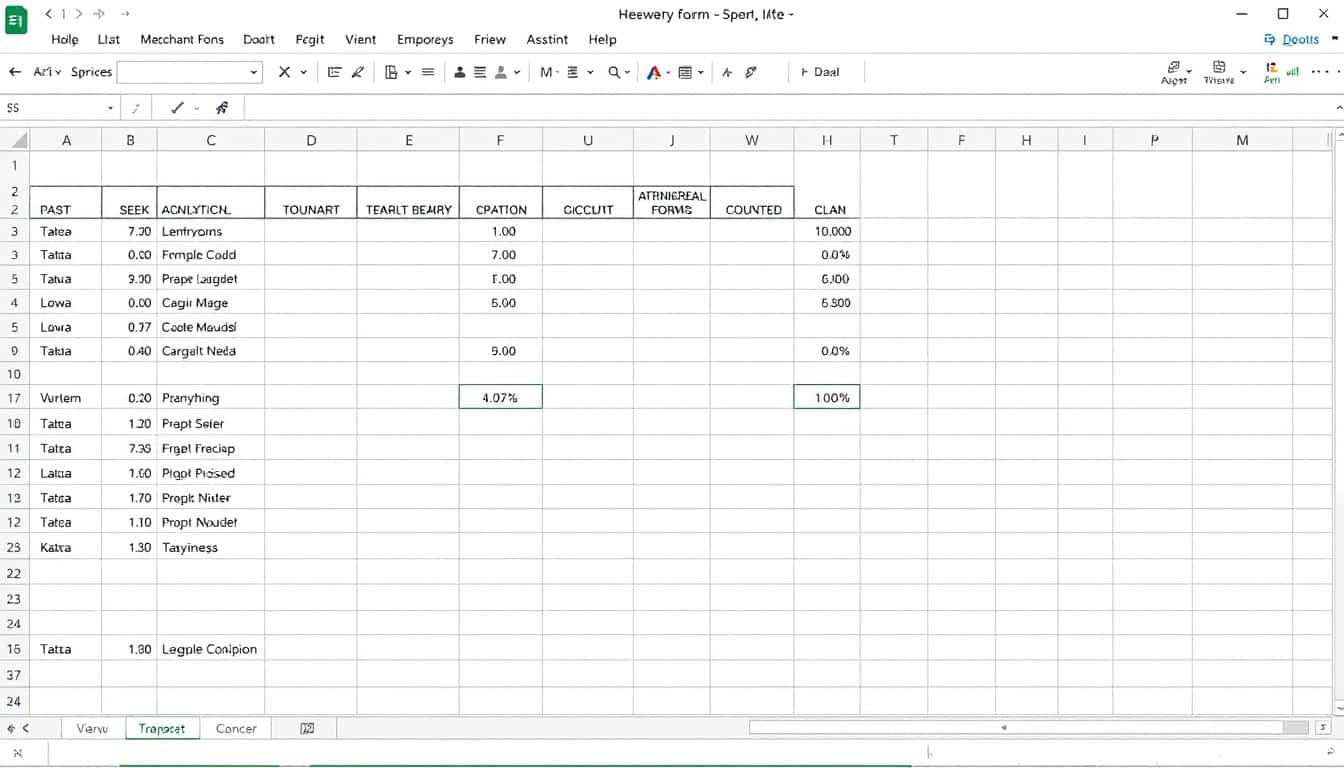Click the gray person icon in toolbar
This screenshot has width=1344, height=768.
(x=502, y=72)
